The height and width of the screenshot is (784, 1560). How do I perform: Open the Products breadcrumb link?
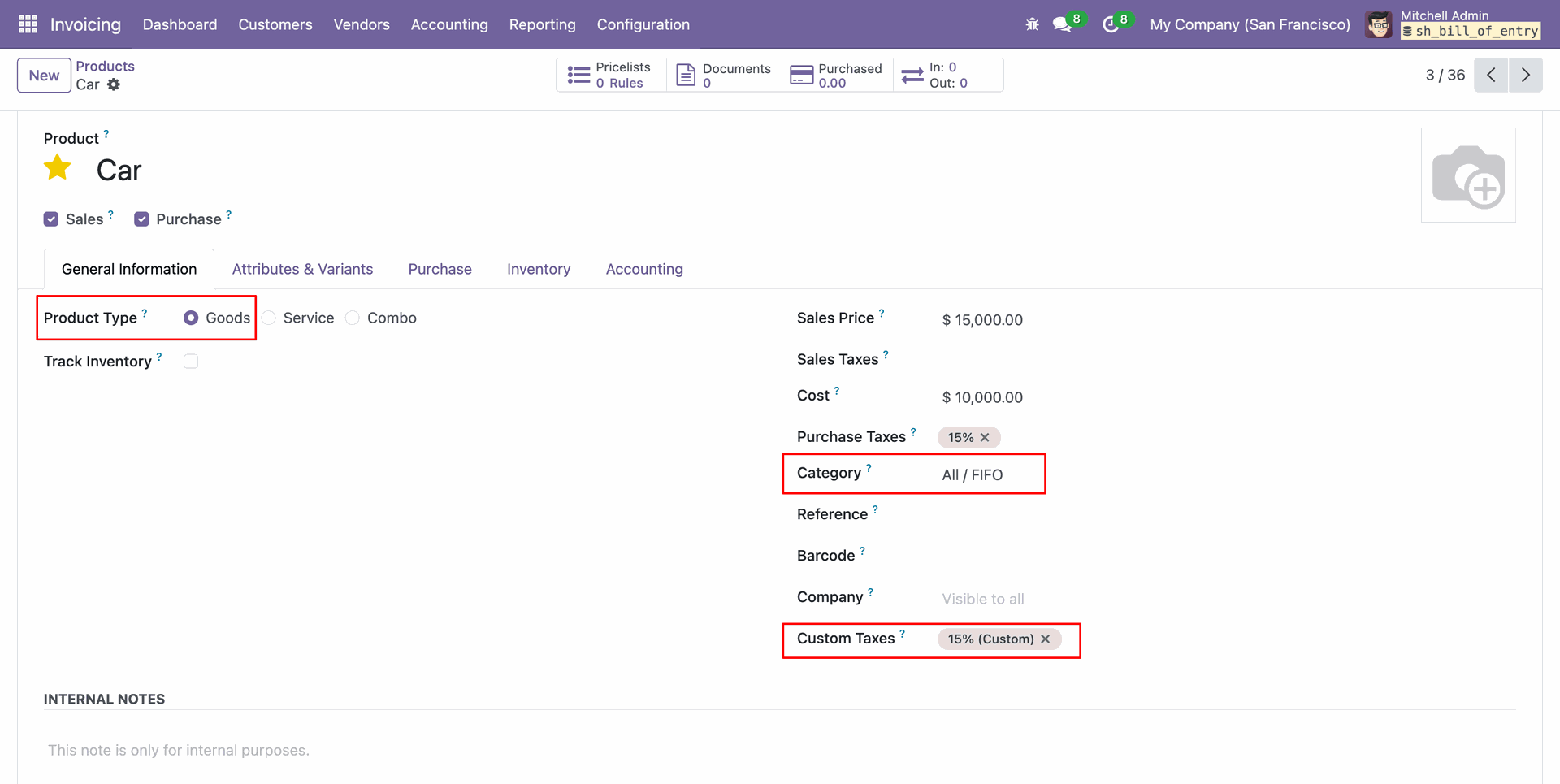point(105,66)
